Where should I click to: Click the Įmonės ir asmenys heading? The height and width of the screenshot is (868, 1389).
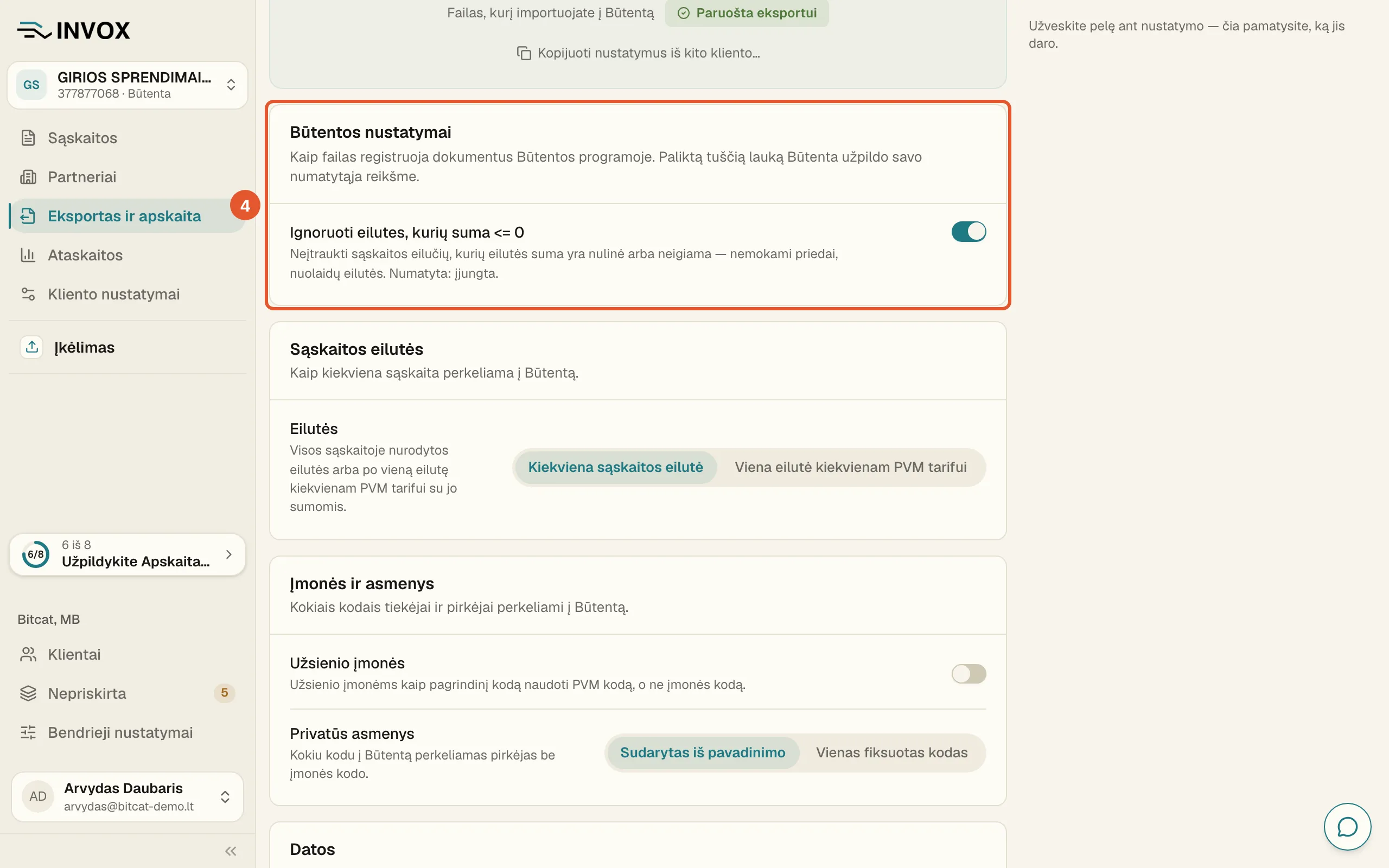pos(361,583)
